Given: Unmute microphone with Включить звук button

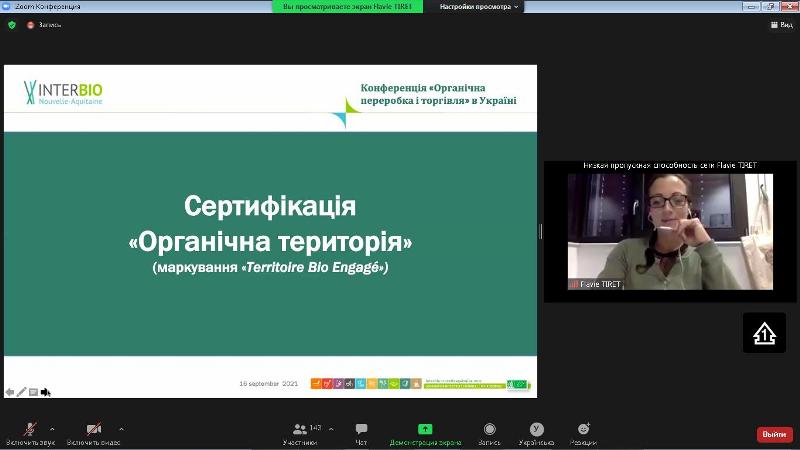Looking at the screenshot, I should (x=31, y=430).
